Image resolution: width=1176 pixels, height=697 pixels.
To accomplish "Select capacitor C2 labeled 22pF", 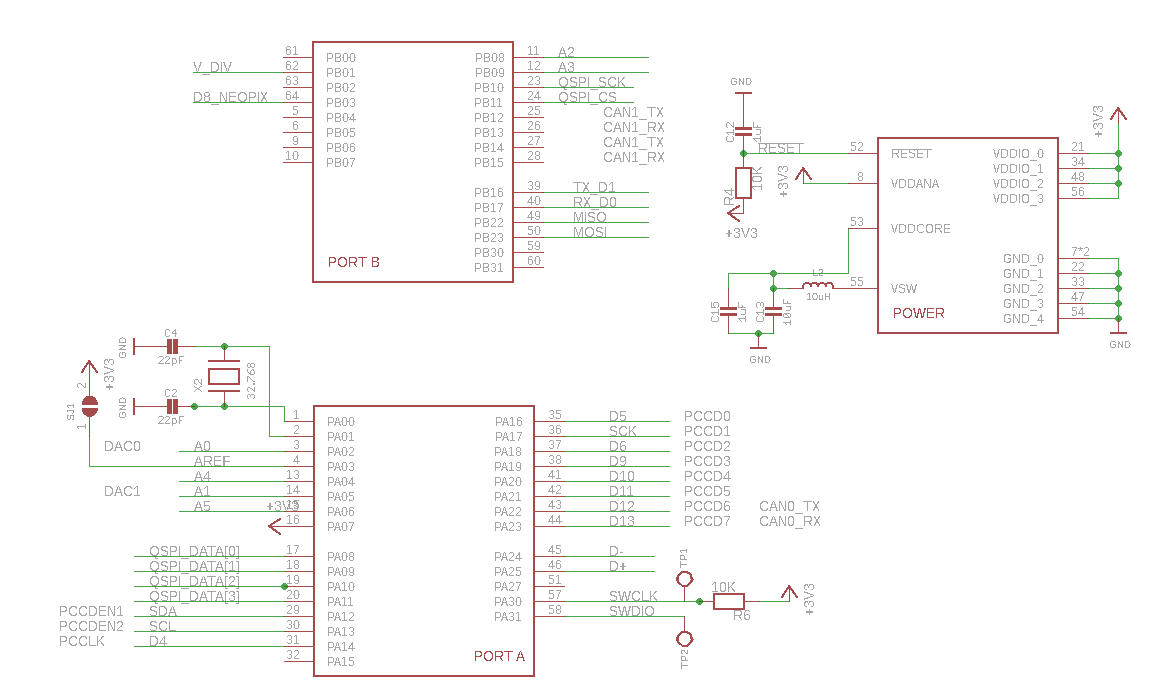I will pyautogui.click(x=172, y=407).
